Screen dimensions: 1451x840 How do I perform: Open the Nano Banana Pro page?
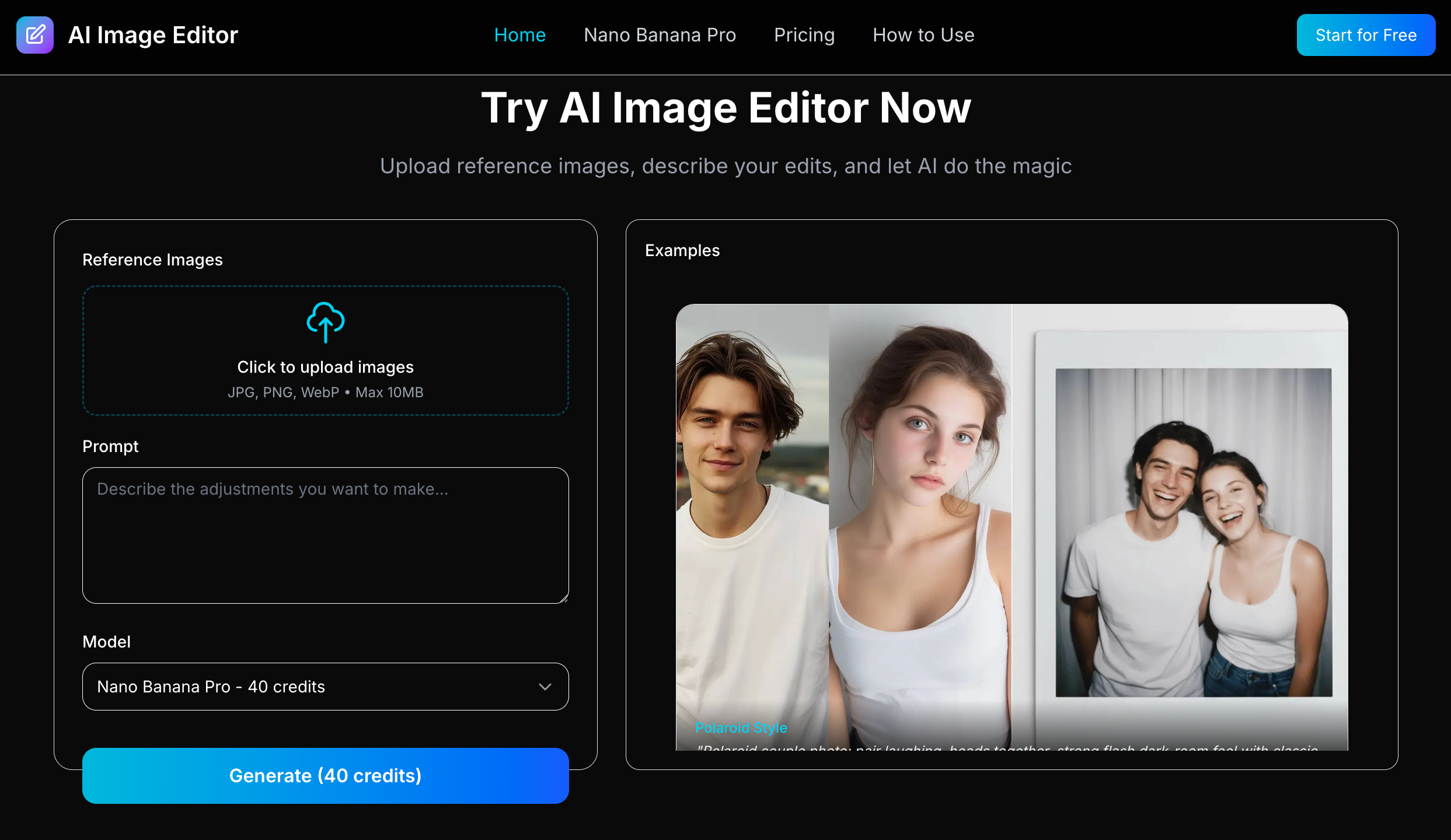[x=660, y=35]
